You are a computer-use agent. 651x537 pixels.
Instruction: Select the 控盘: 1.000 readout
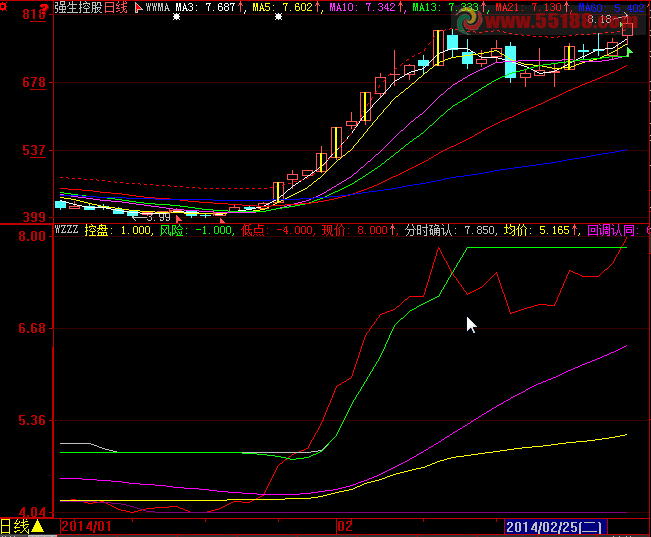click(x=117, y=230)
